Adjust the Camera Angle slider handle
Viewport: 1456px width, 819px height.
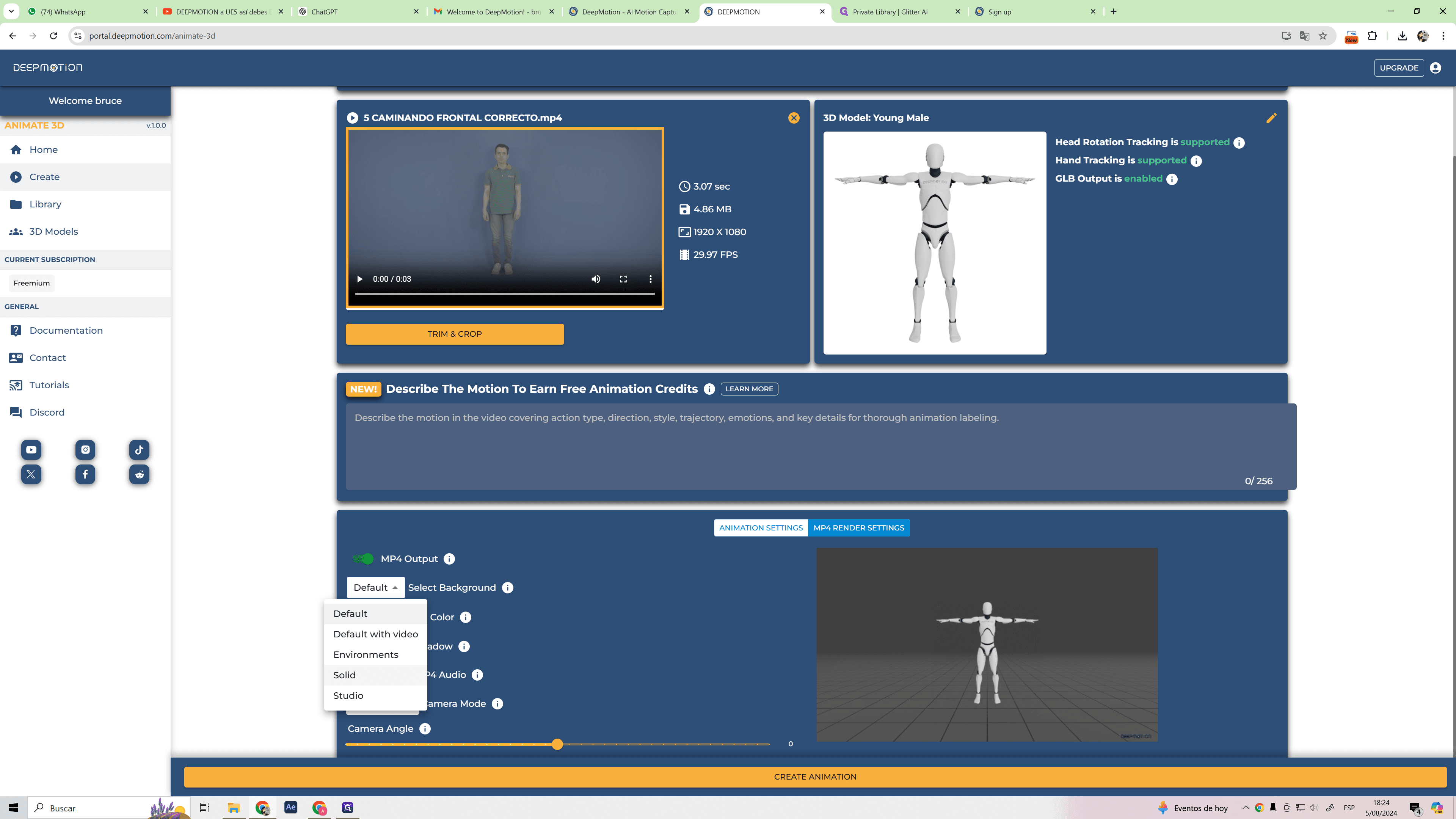click(557, 744)
